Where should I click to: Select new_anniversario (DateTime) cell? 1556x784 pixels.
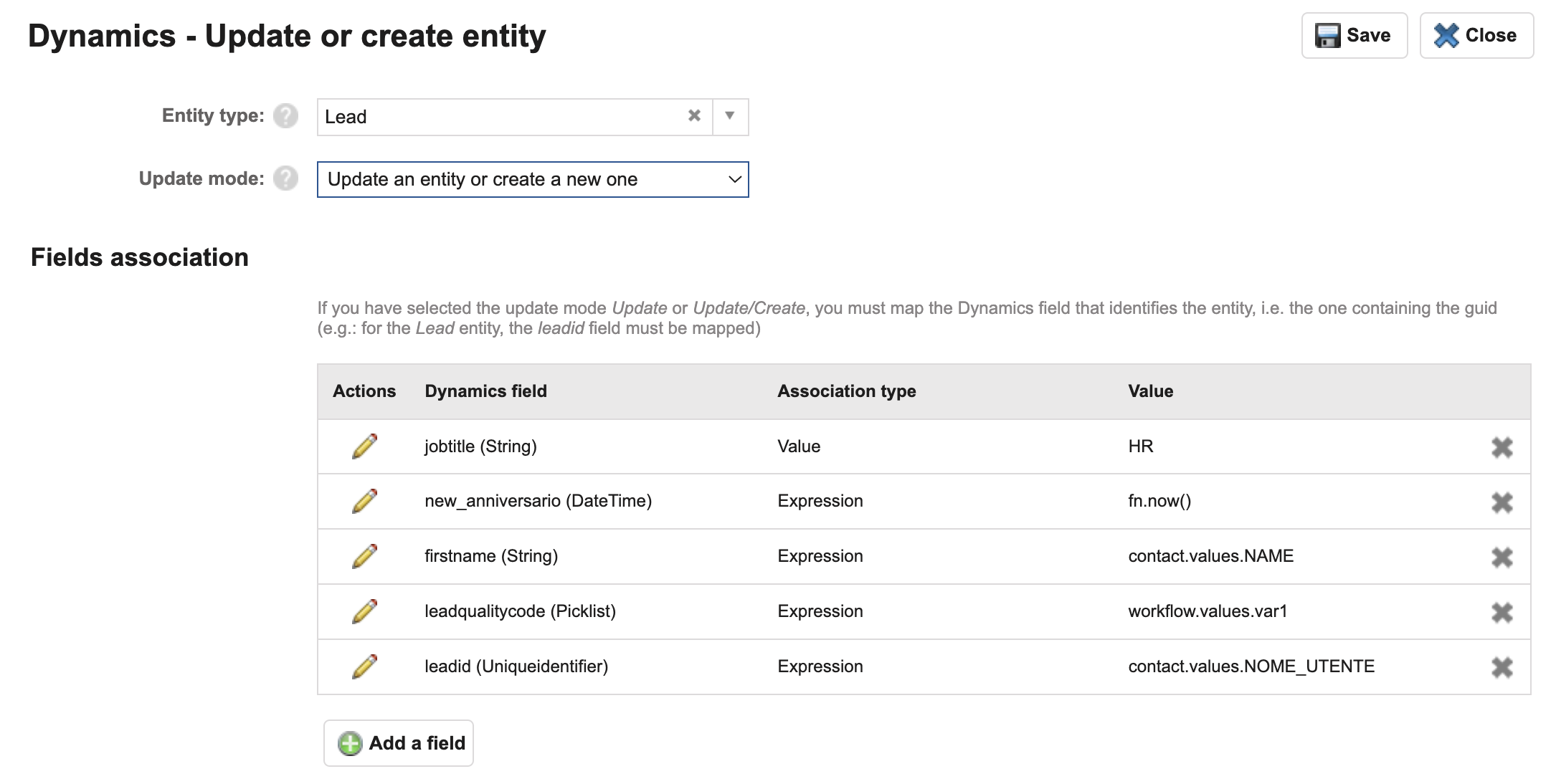(x=538, y=501)
